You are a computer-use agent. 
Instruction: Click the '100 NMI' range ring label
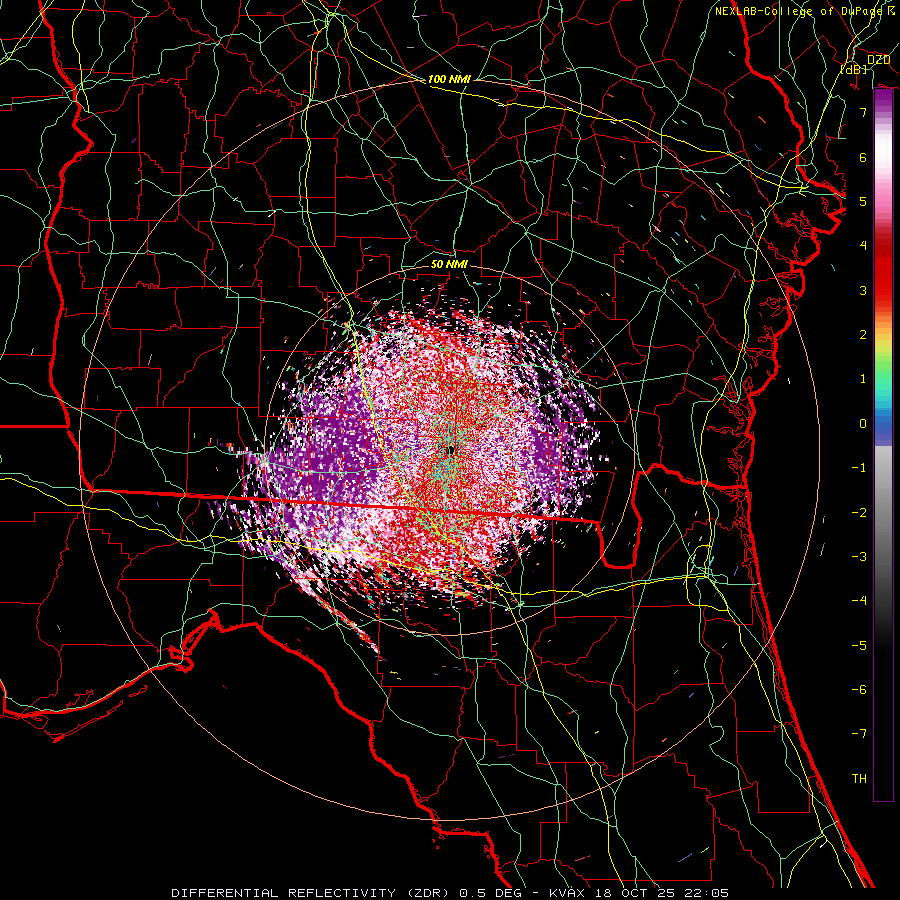point(449,79)
